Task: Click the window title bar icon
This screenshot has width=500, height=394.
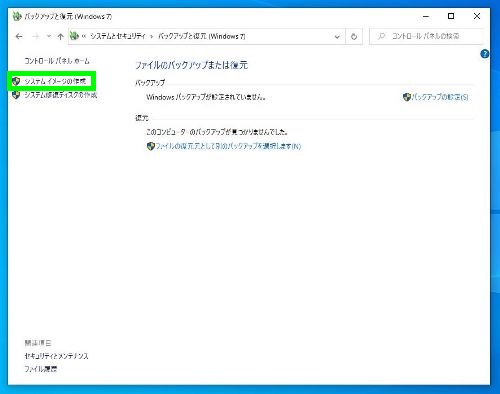Action: (17, 16)
